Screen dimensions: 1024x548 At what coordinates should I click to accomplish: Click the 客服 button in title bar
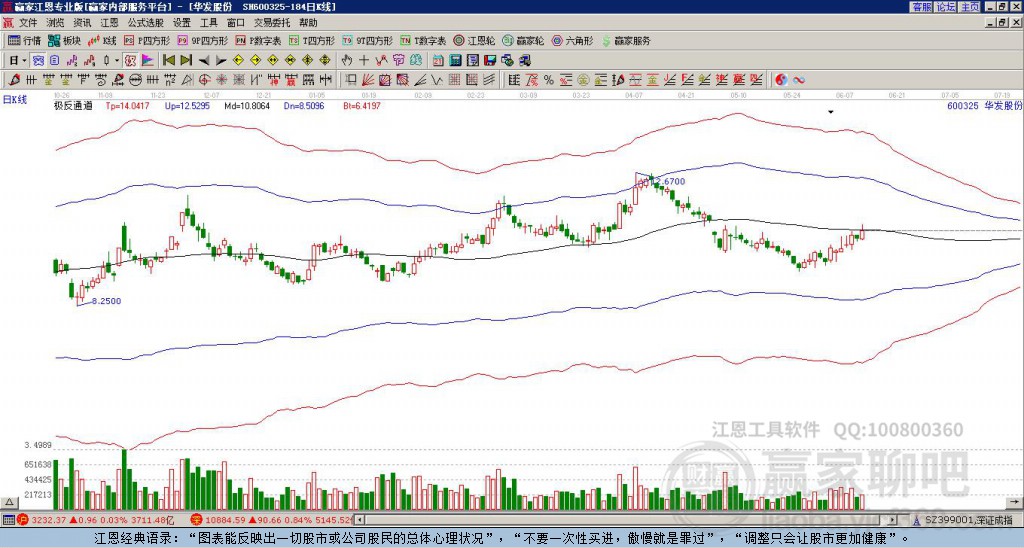point(921,7)
